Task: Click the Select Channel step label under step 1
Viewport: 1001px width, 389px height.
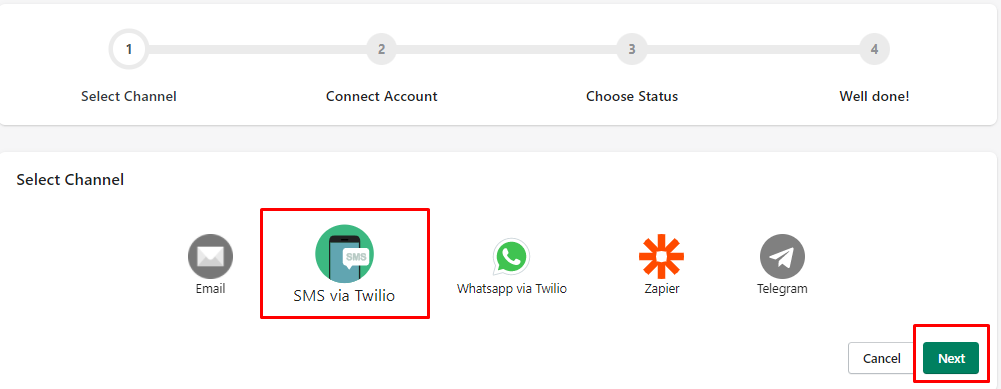Action: [x=129, y=96]
